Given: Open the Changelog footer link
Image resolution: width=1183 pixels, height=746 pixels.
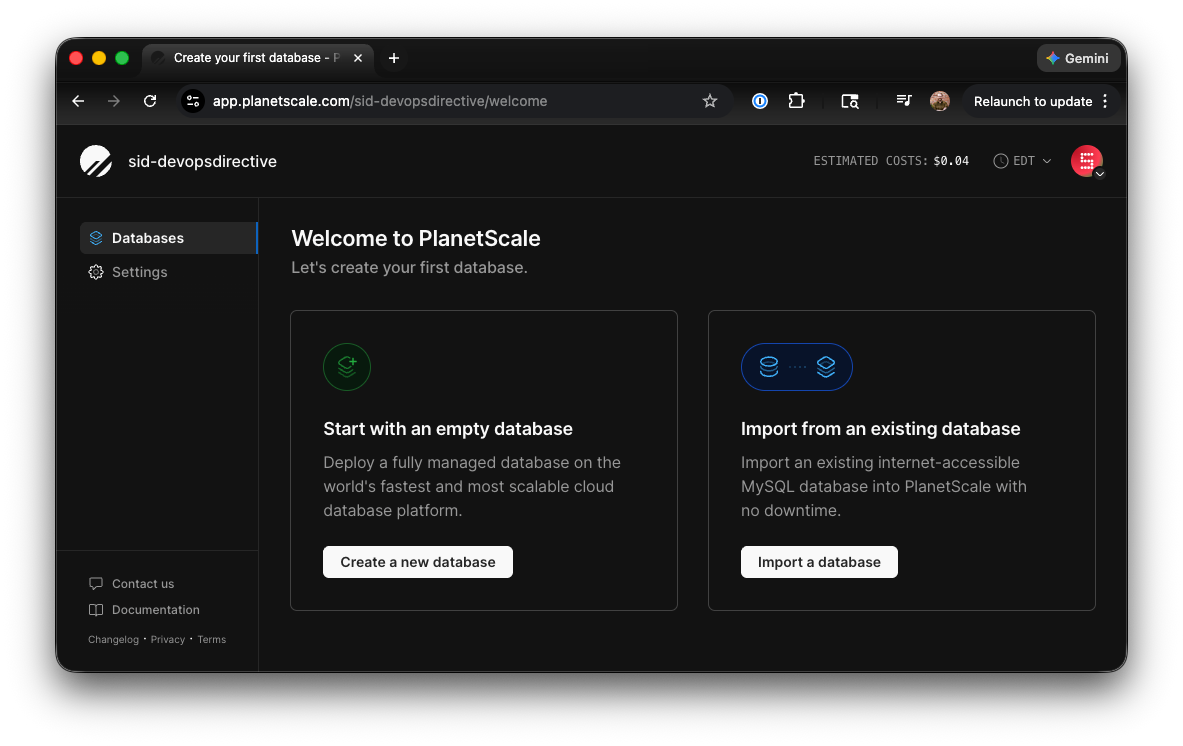Looking at the screenshot, I should click(x=113, y=640).
